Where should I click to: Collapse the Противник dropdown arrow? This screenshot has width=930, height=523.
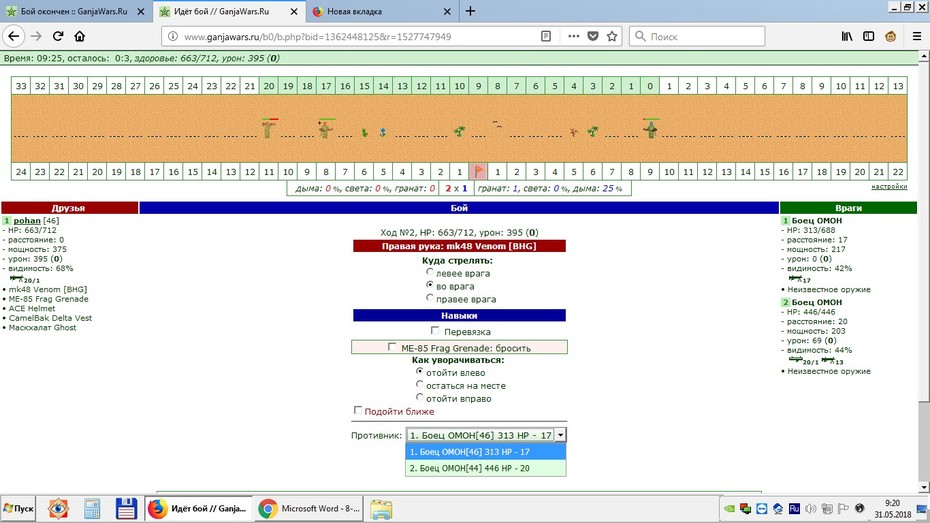pos(560,435)
